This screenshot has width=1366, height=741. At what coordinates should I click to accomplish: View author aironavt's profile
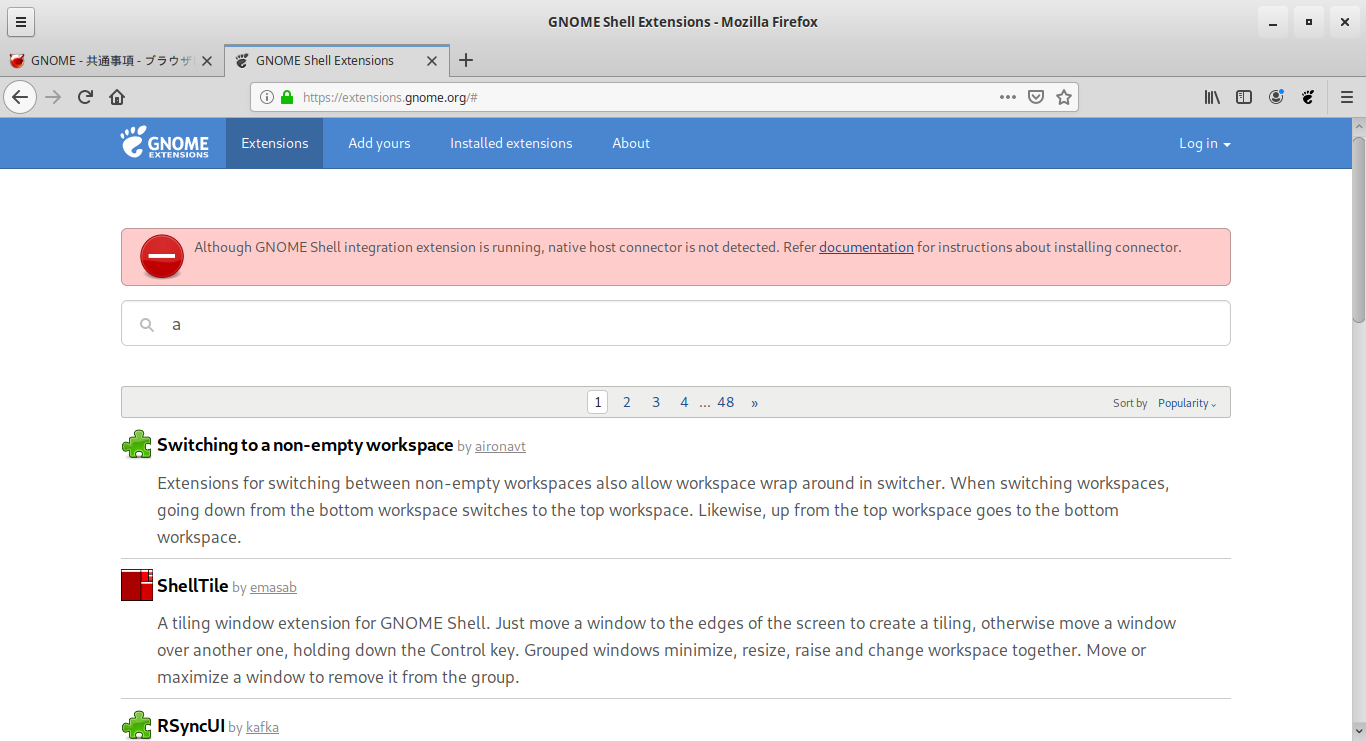(500, 446)
